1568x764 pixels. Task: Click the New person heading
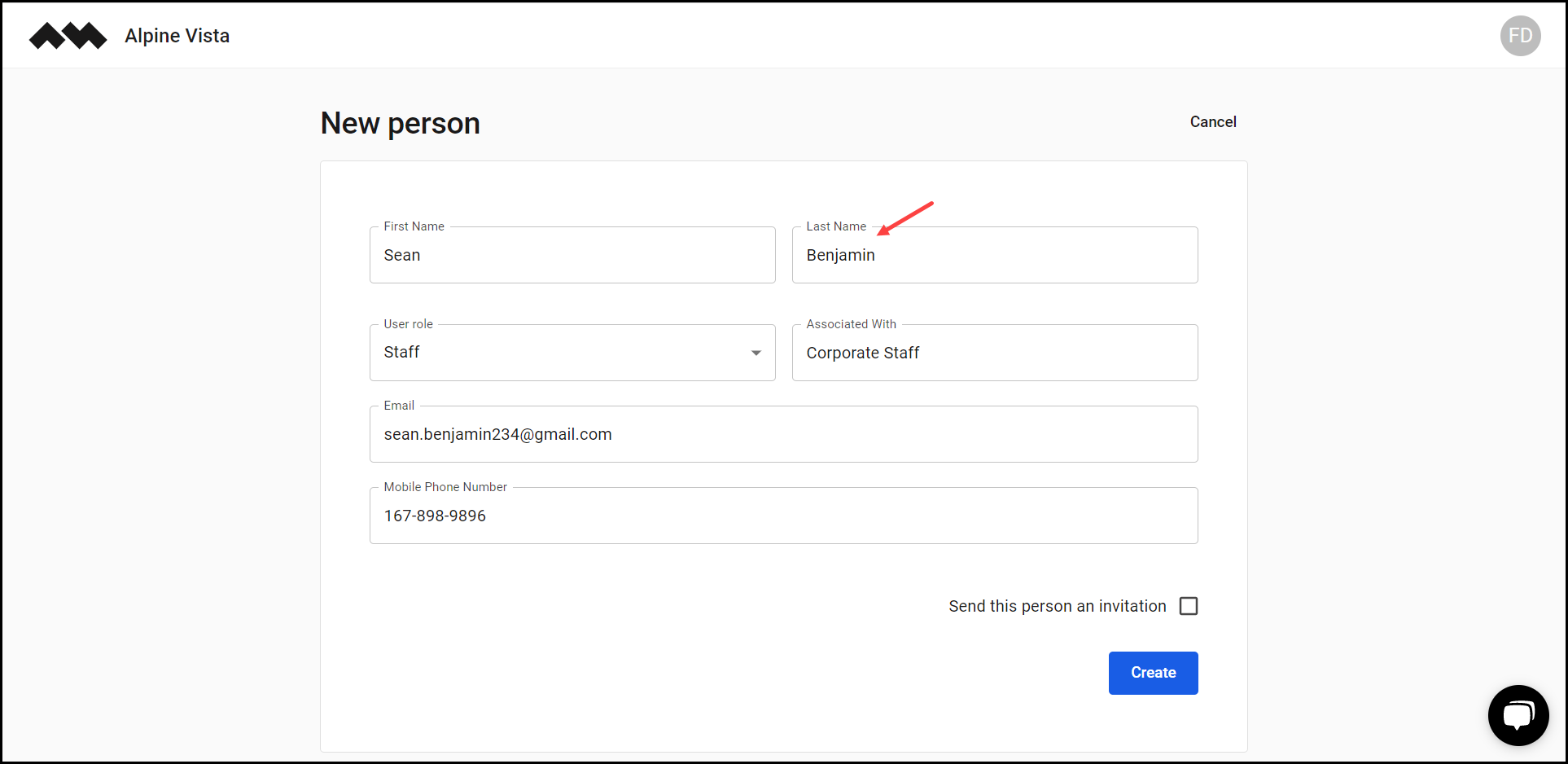pyautogui.click(x=400, y=122)
